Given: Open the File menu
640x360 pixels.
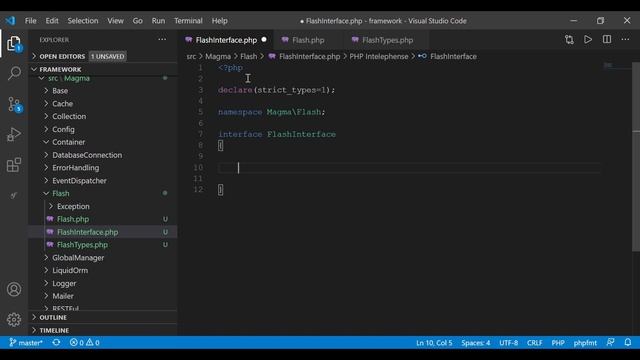Looking at the screenshot, I should point(31,21).
